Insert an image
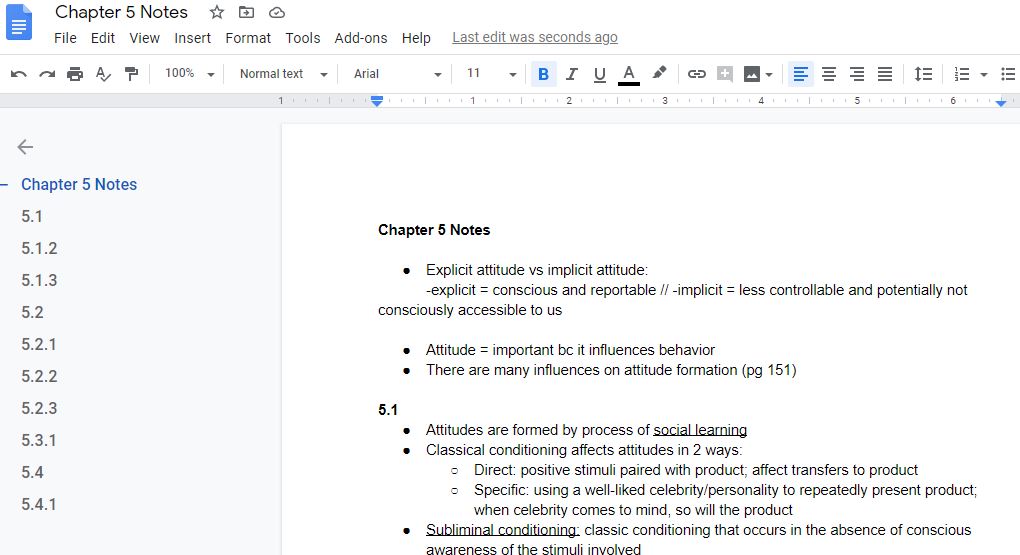This screenshot has width=1020, height=555. coord(751,74)
